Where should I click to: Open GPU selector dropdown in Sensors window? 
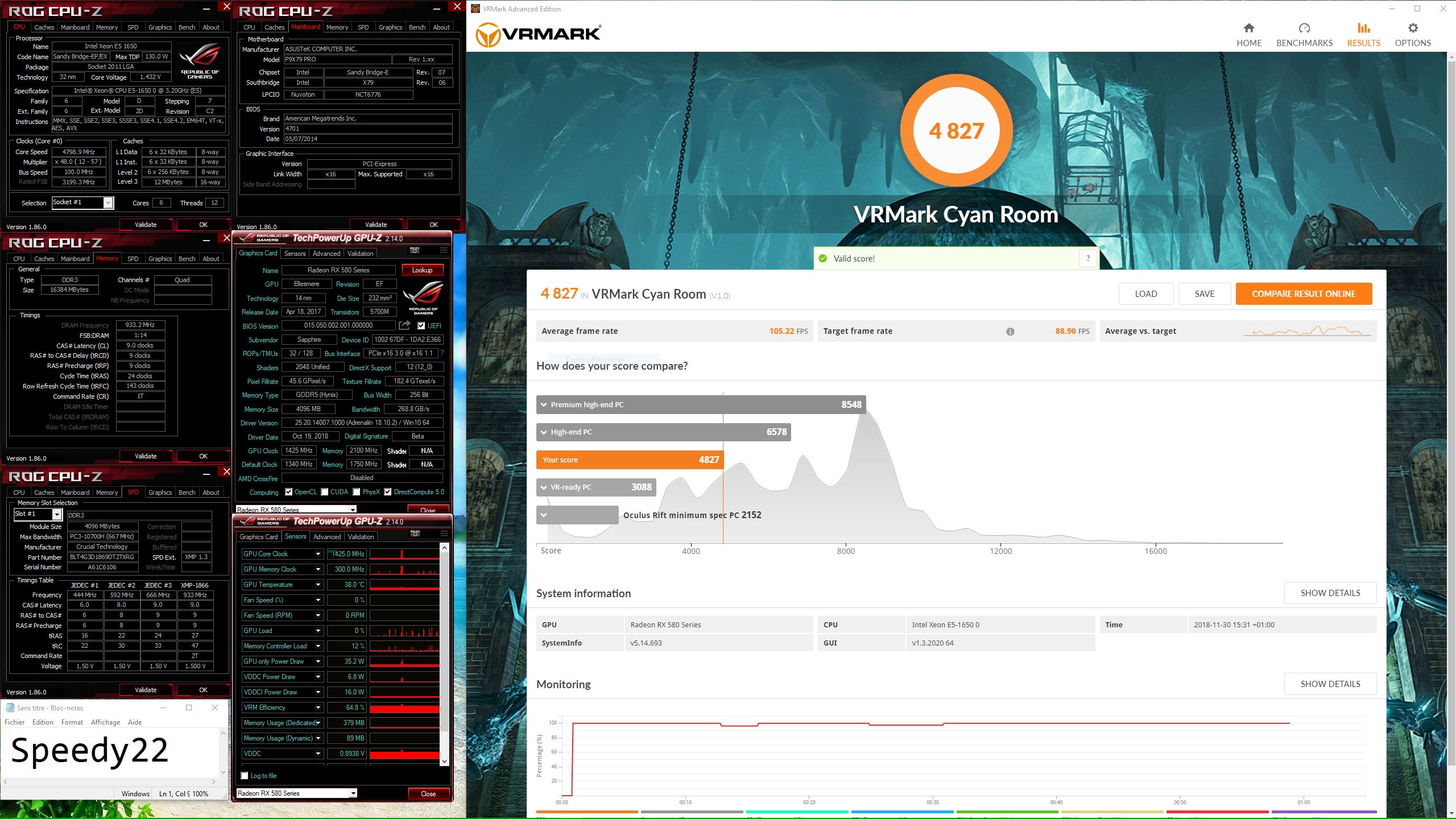click(353, 793)
